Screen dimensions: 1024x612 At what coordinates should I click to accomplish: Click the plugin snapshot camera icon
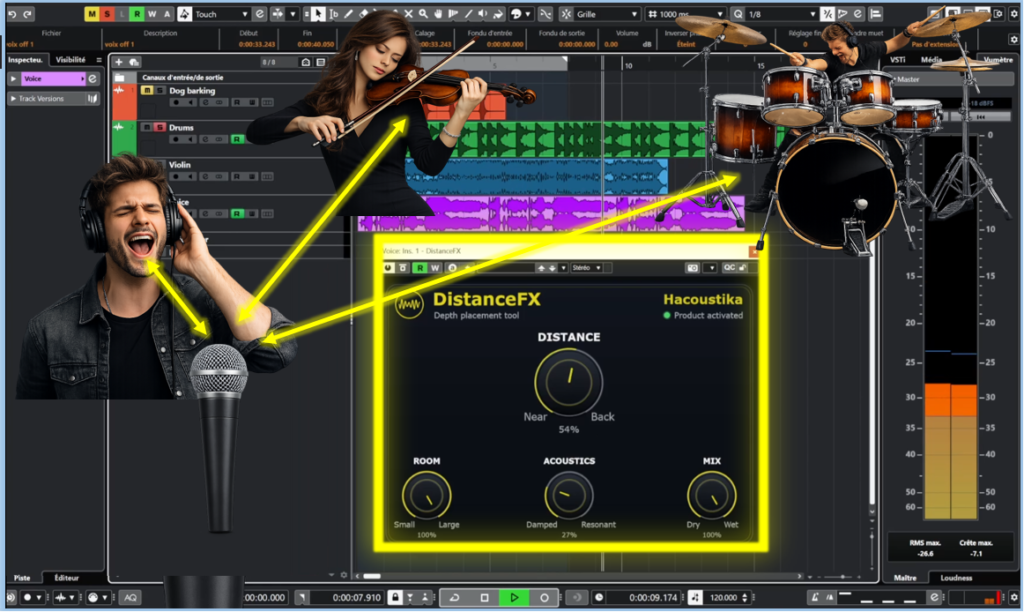tap(692, 268)
